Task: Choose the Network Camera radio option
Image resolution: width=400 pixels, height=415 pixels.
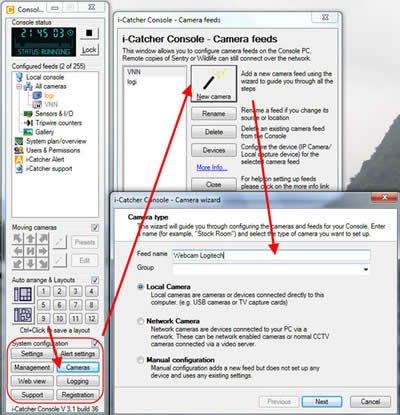Action: (x=140, y=321)
